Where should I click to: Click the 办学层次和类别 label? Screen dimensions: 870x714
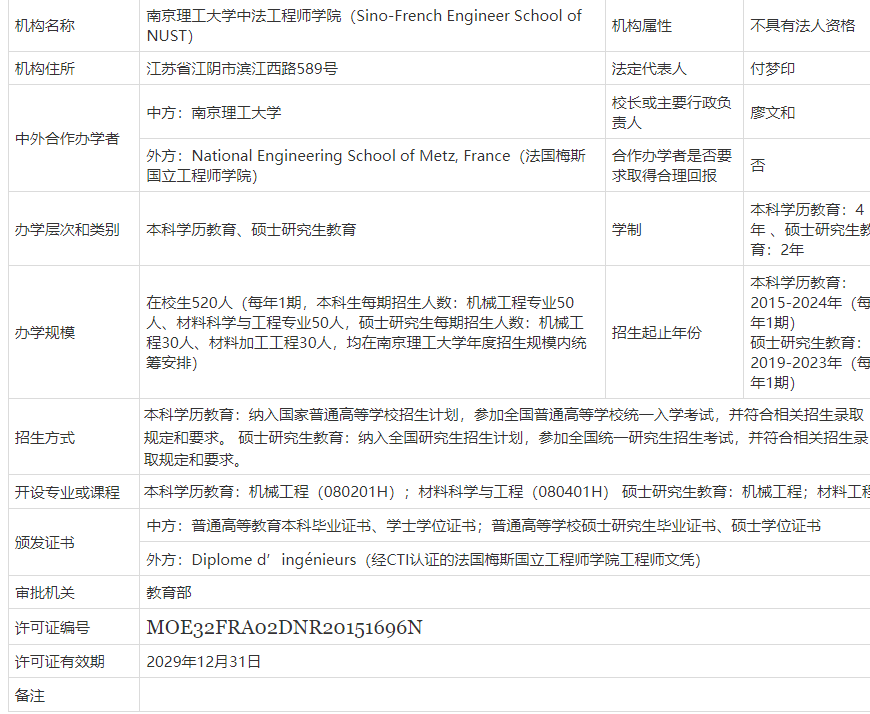[67, 230]
